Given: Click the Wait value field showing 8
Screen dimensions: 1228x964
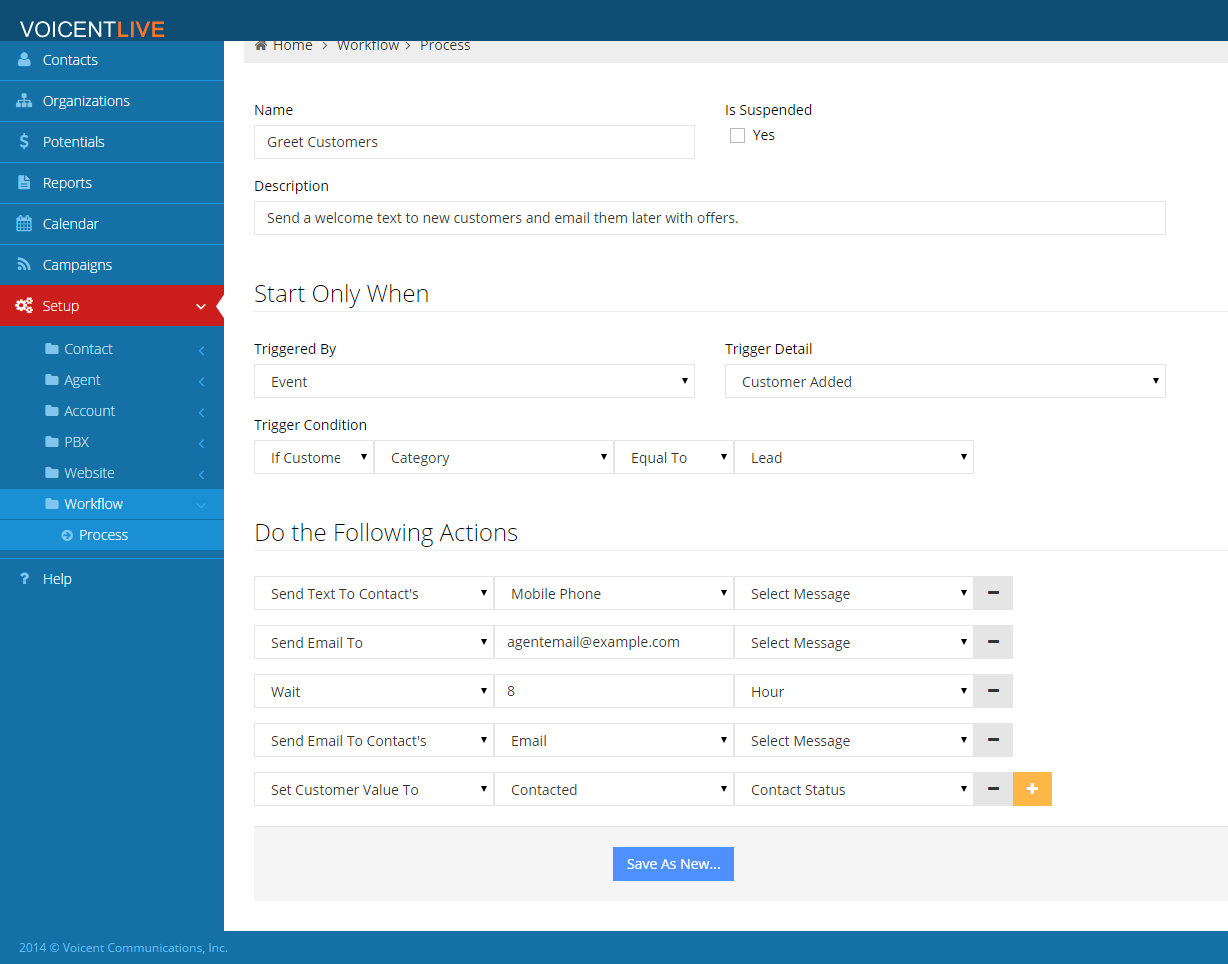Looking at the screenshot, I should coord(614,691).
